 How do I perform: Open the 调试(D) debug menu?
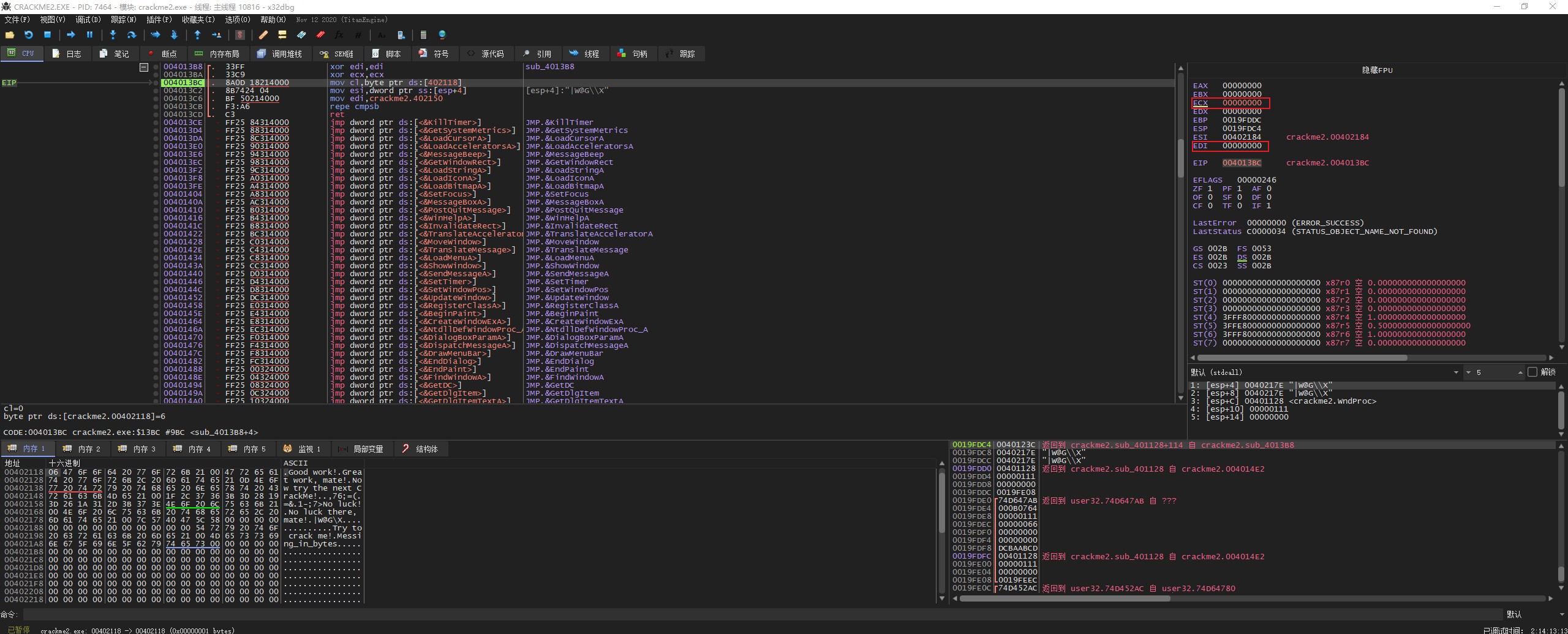click(x=88, y=20)
